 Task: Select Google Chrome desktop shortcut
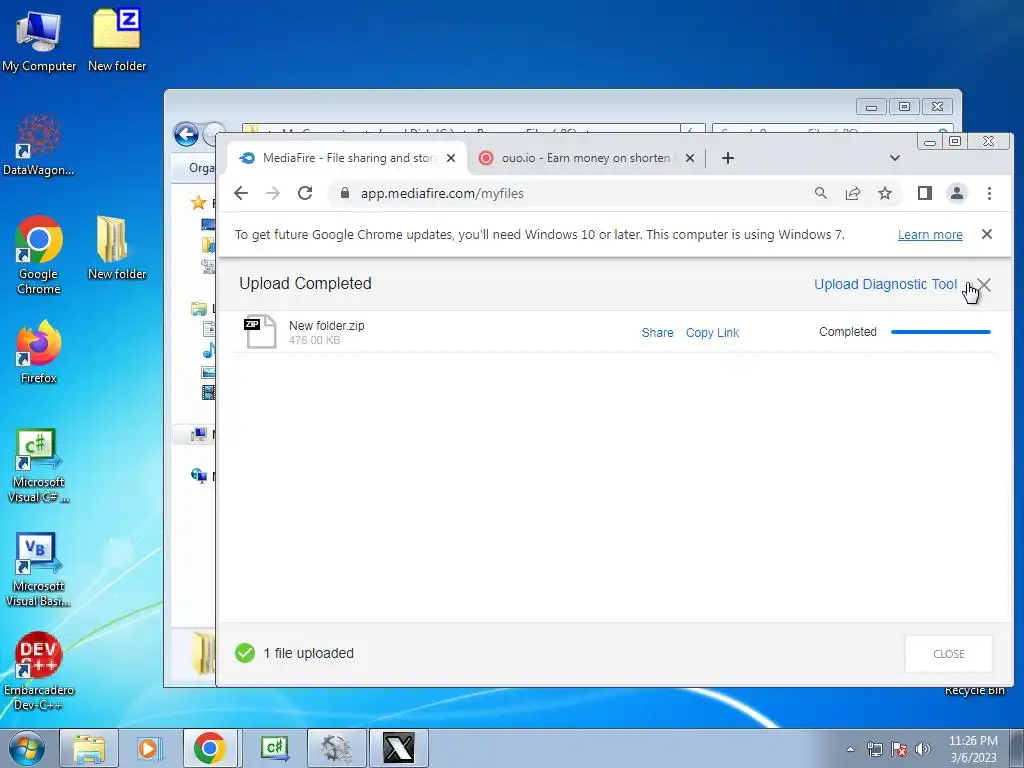pos(39,256)
